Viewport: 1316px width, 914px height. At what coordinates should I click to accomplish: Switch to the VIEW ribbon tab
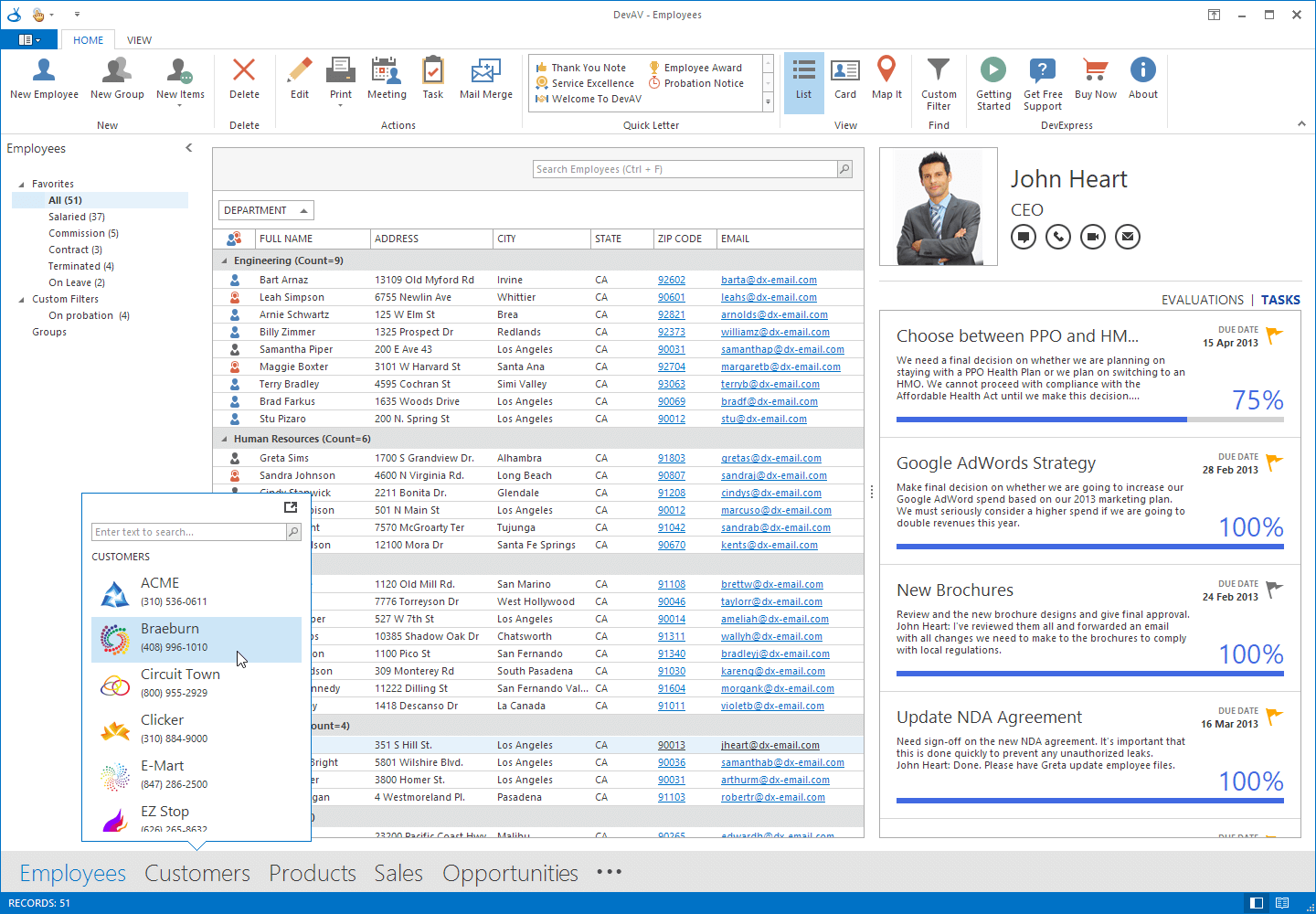point(139,40)
